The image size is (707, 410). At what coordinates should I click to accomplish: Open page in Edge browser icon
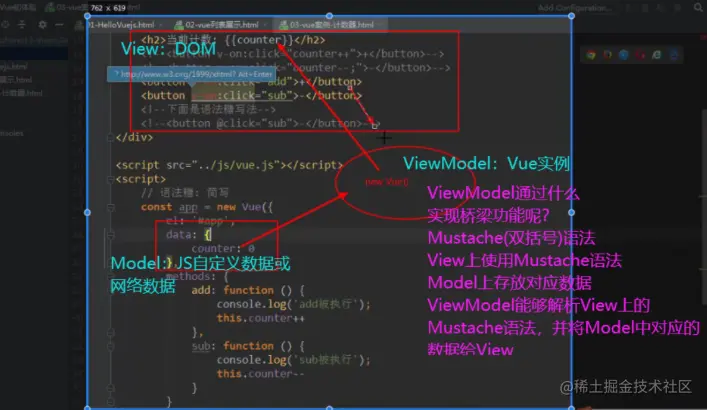pos(673,55)
